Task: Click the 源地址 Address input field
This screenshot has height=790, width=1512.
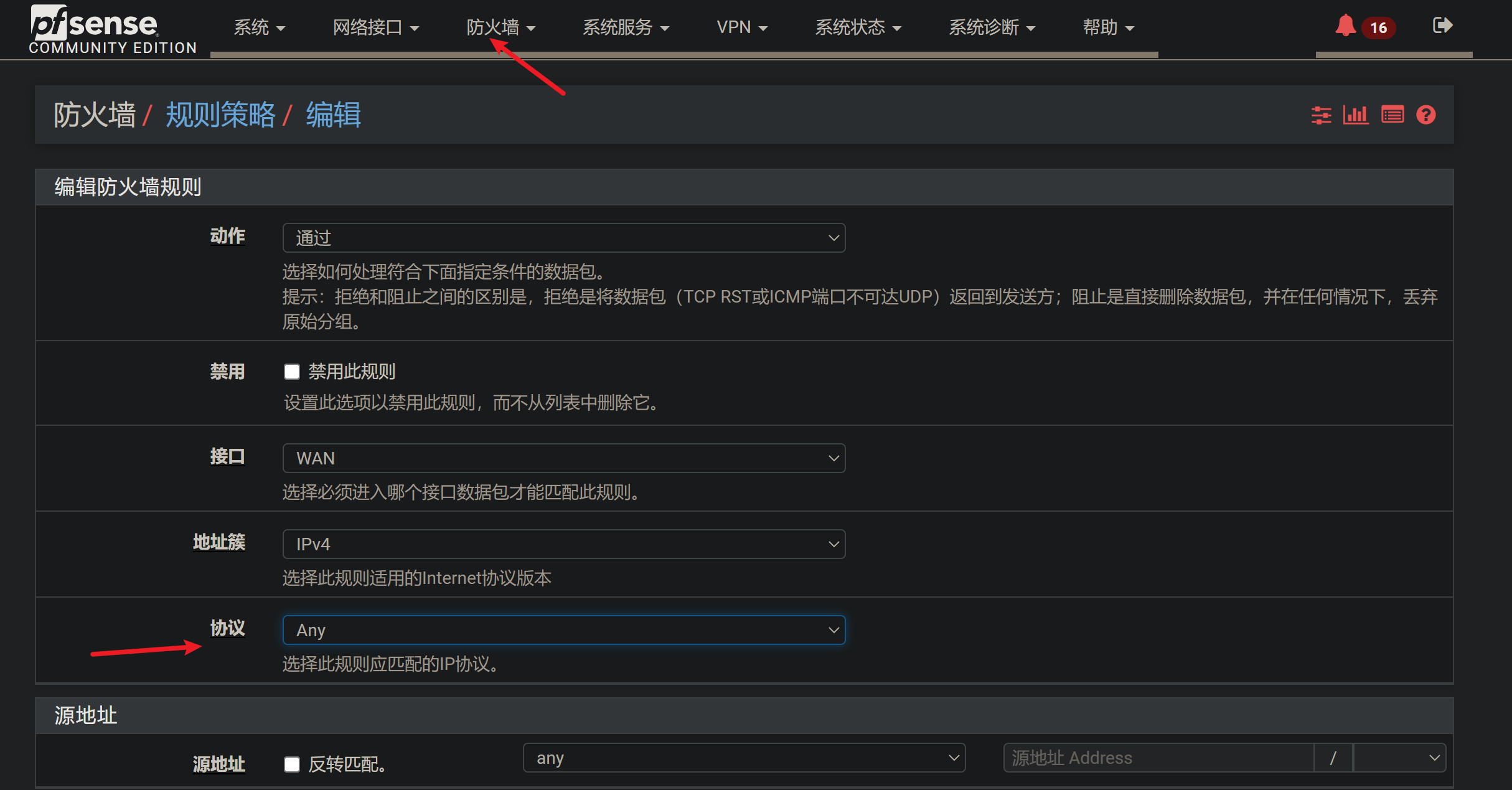Action: [1158, 758]
